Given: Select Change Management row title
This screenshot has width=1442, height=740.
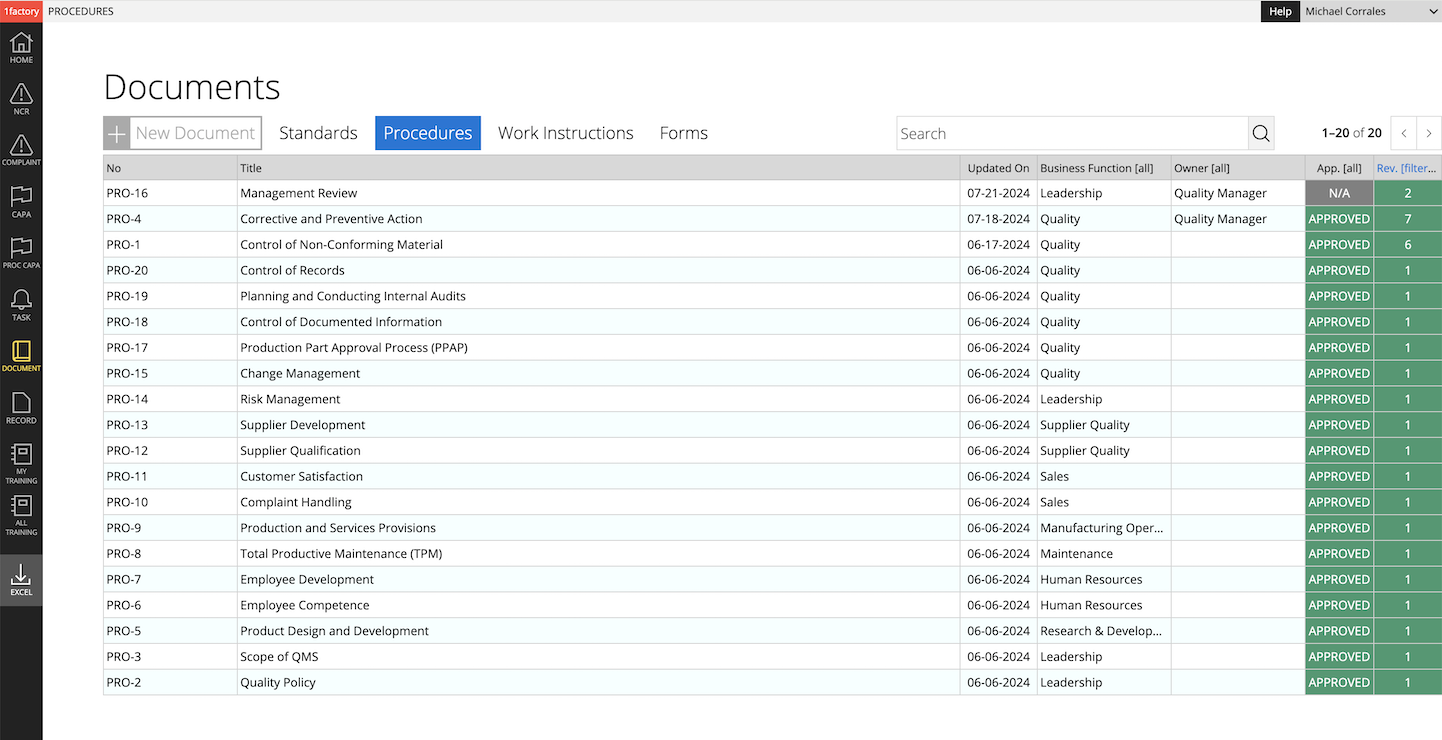Looking at the screenshot, I should point(300,374).
